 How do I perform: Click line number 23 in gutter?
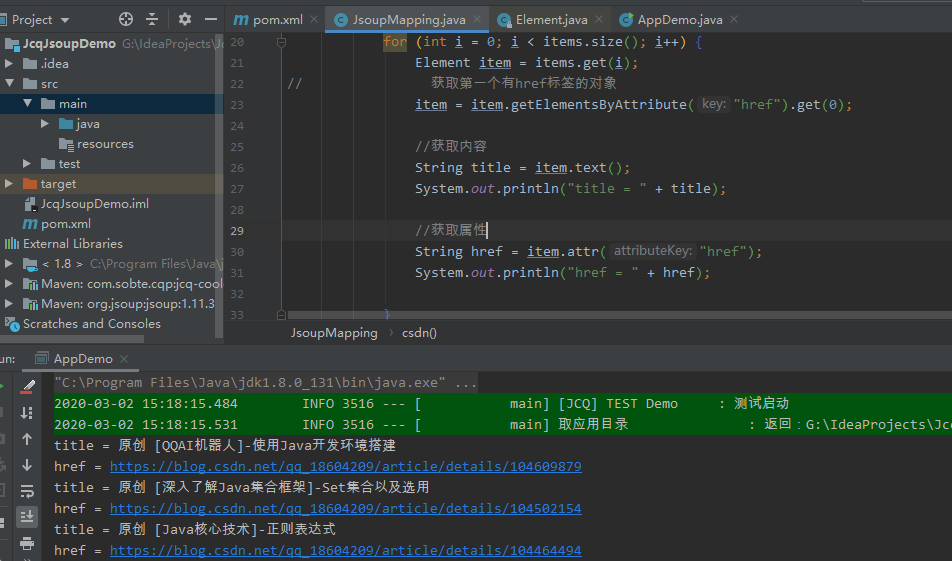(x=237, y=105)
